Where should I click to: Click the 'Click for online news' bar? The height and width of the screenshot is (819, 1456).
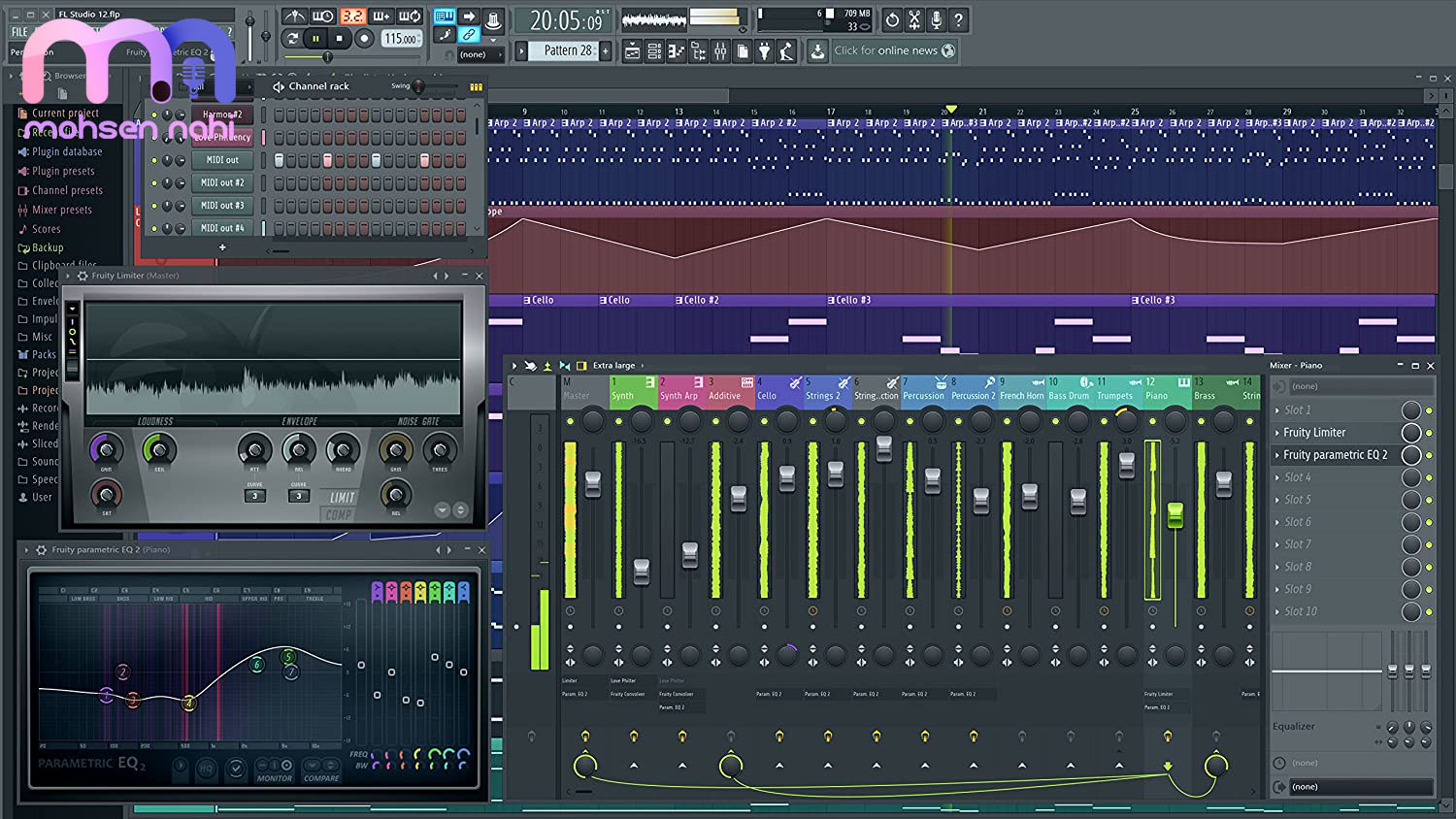895,50
